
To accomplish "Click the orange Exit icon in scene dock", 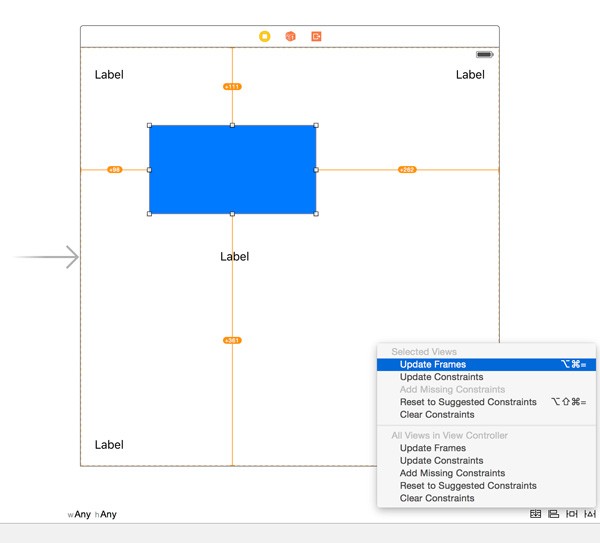I will tap(316, 36).
